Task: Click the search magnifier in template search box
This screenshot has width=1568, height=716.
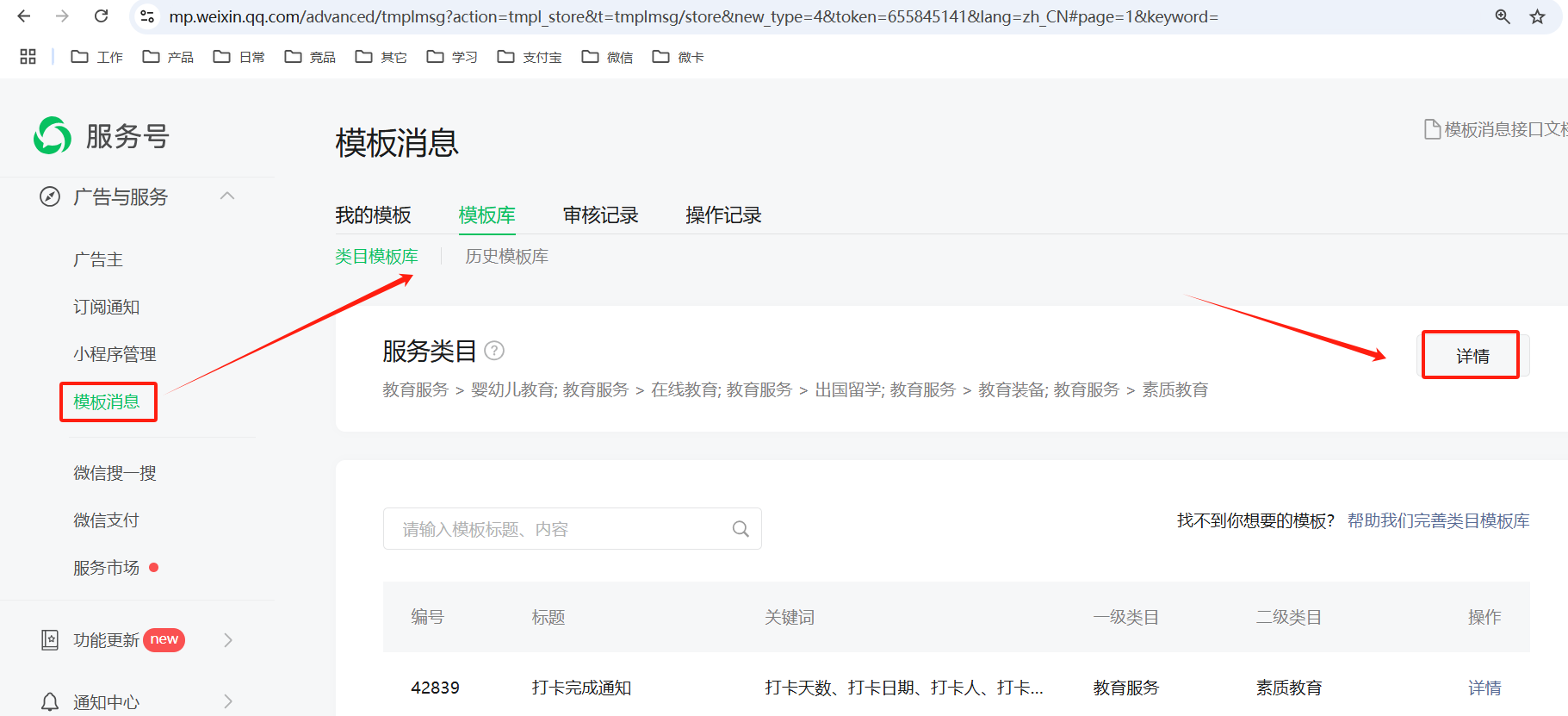Action: [741, 529]
